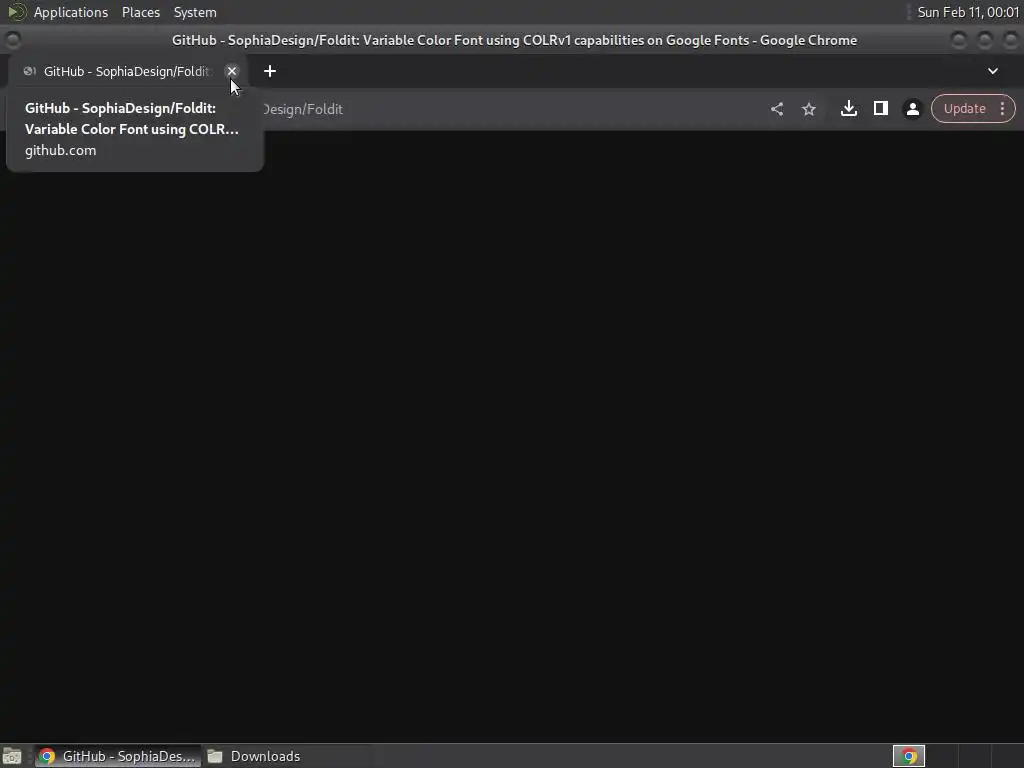1024x768 pixels.
Task: Select the GitHub - SophiaDesign/Foldit tab
Action: coord(126,71)
